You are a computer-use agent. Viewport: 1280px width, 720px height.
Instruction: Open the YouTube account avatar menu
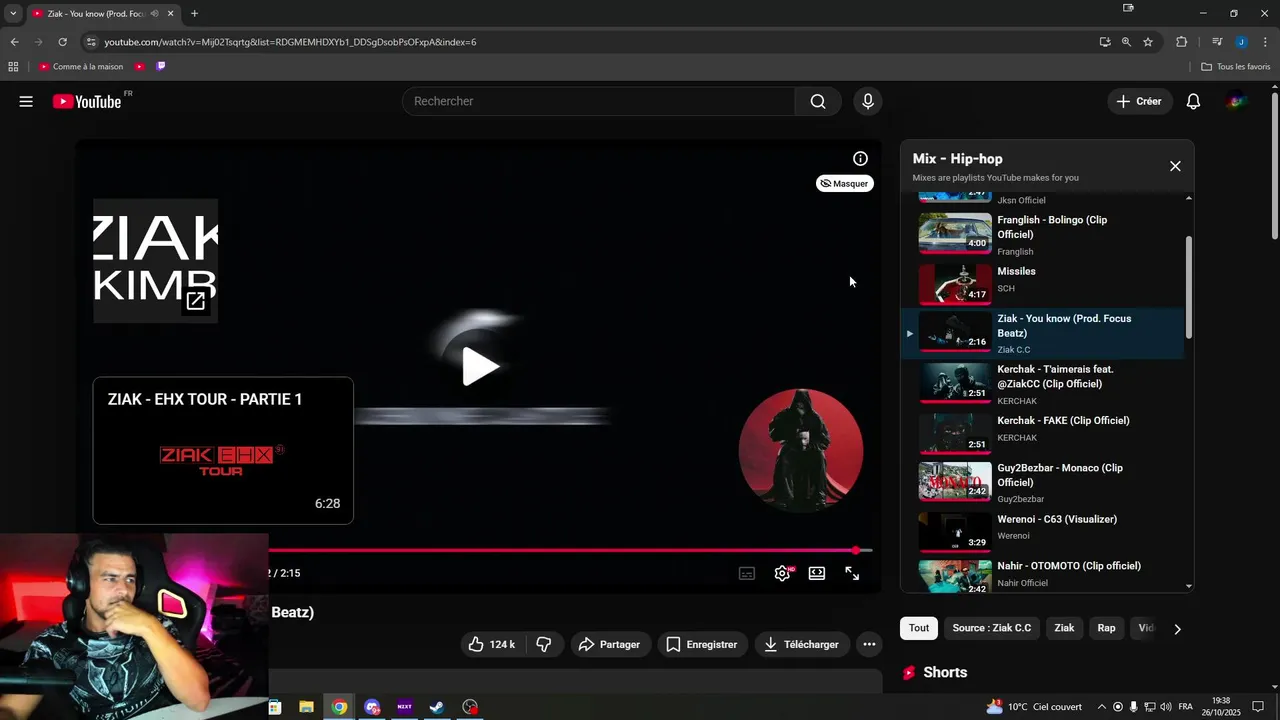[x=1237, y=101]
